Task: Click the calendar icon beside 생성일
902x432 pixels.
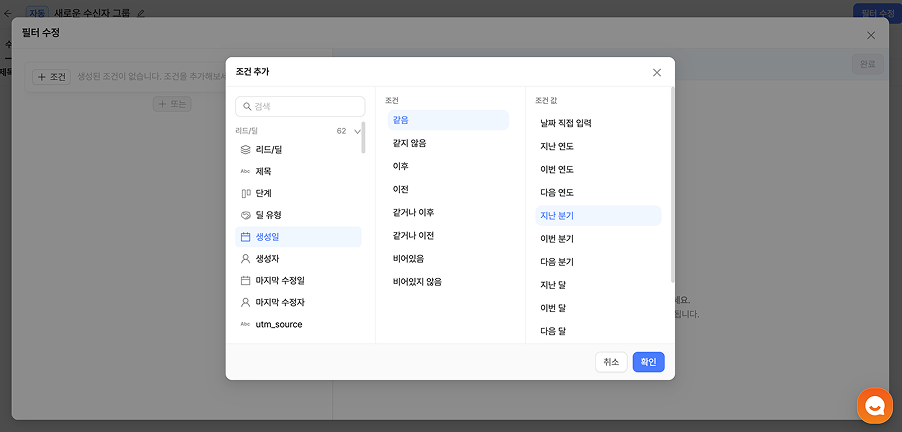Action: (246, 237)
